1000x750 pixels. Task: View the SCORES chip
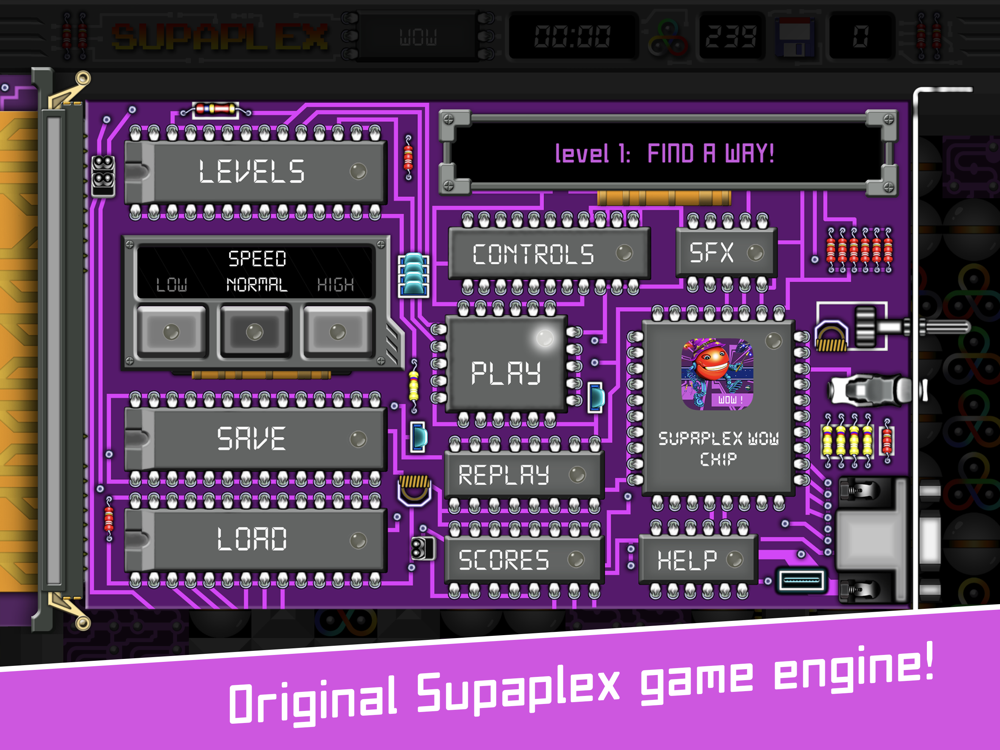coord(524,560)
